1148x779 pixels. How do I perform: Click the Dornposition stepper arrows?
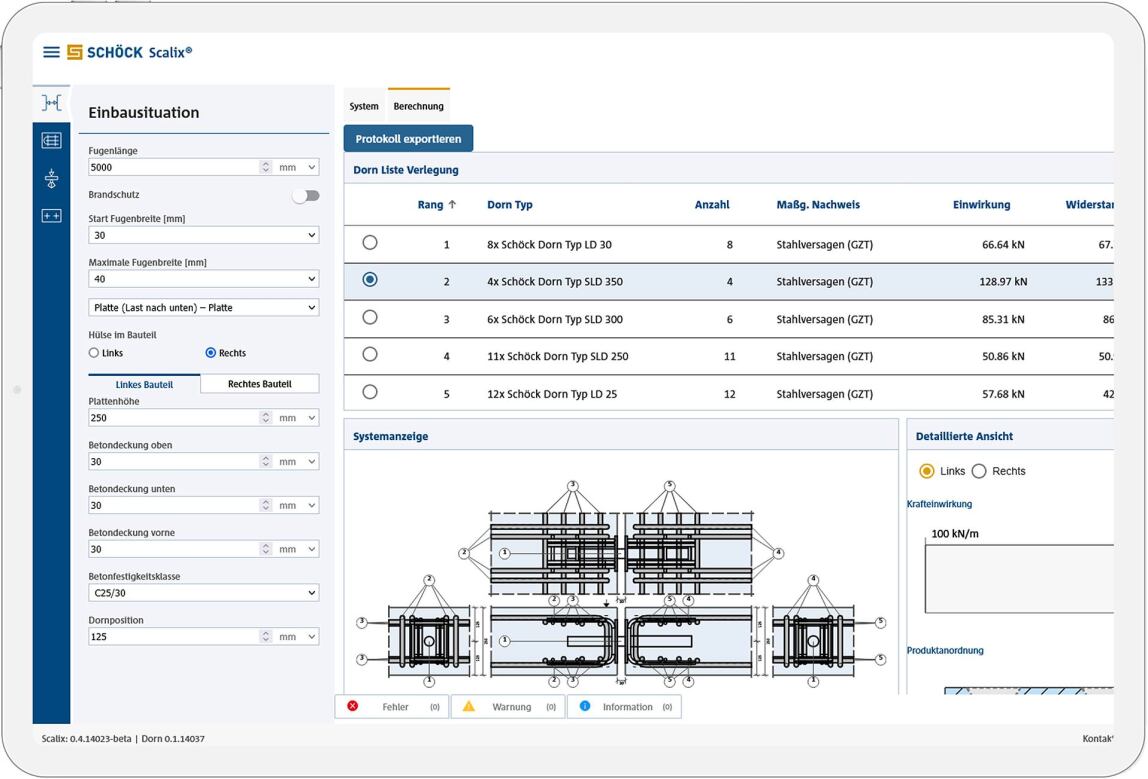click(265, 636)
